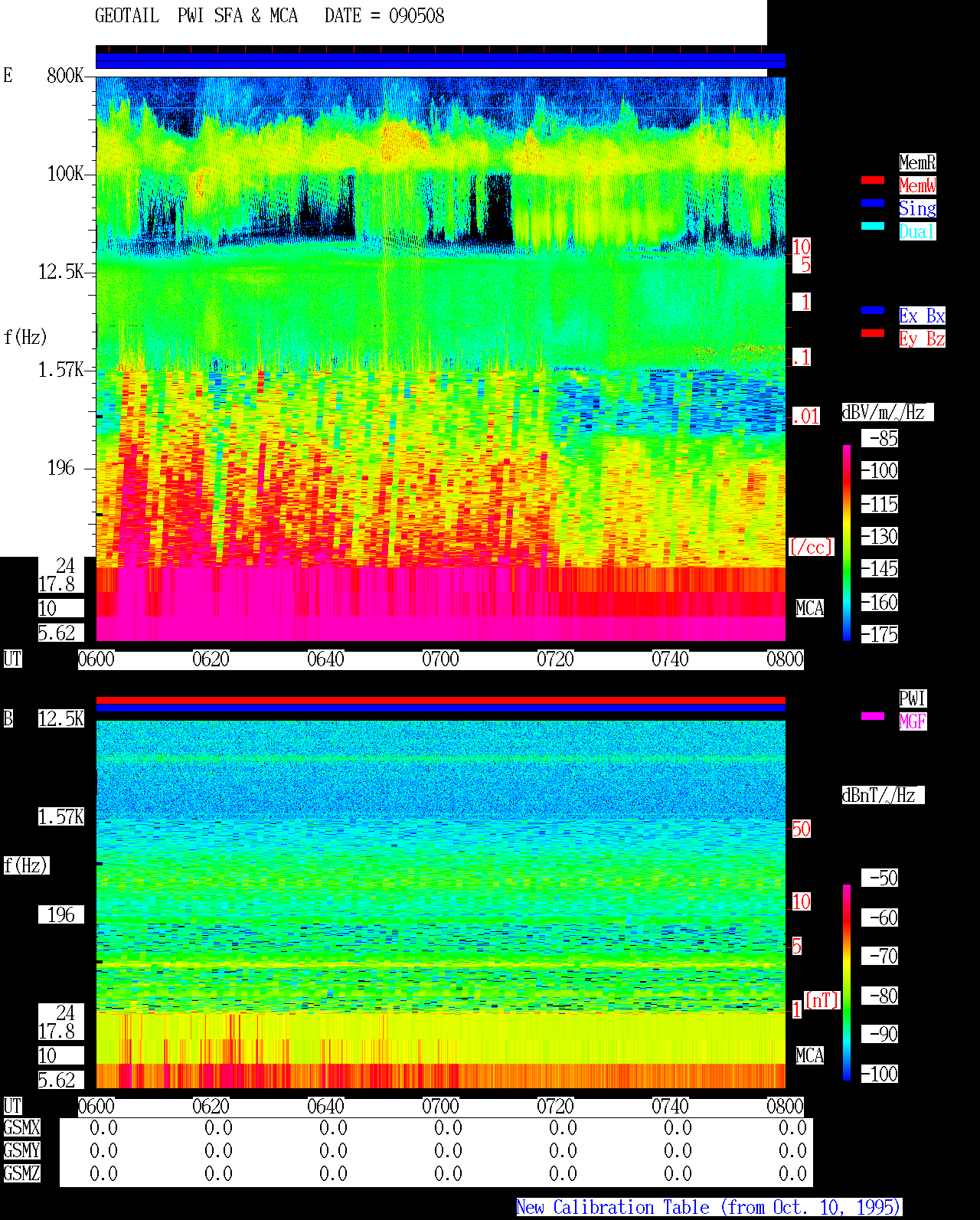This screenshot has width=980, height=1220.
Task: Click the red status bar above the B panel
Action: pos(440,700)
